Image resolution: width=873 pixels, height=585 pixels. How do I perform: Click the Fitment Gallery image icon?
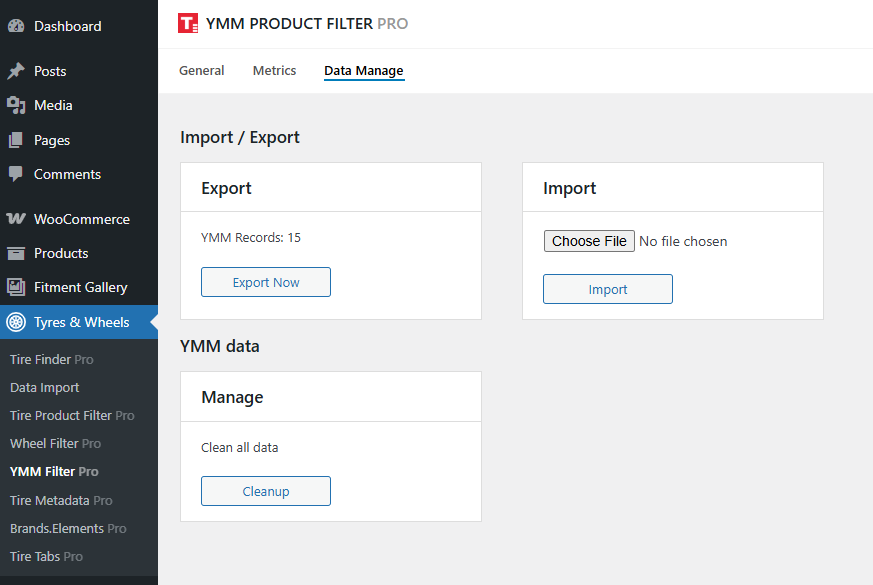click(16, 287)
